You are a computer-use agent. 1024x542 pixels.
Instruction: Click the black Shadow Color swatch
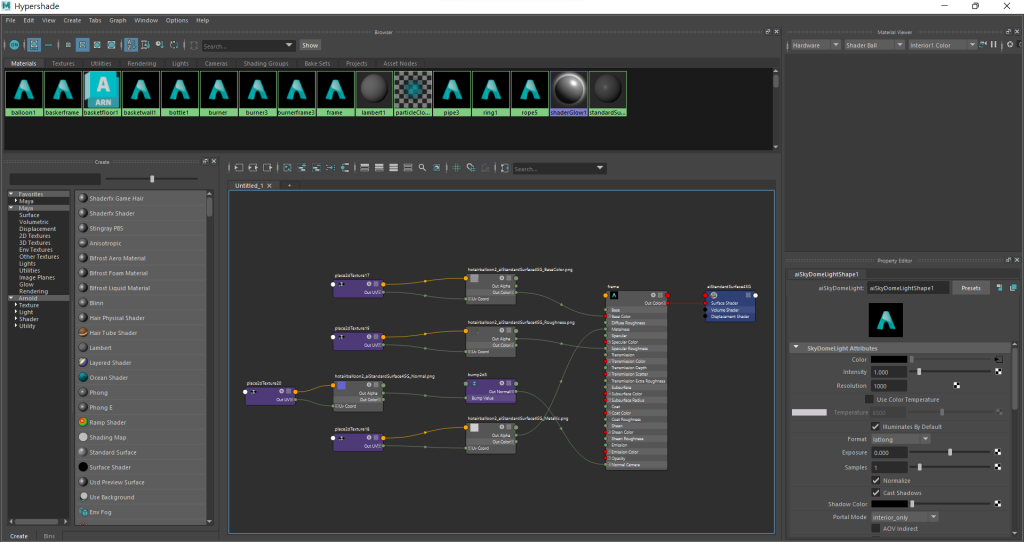coord(889,504)
